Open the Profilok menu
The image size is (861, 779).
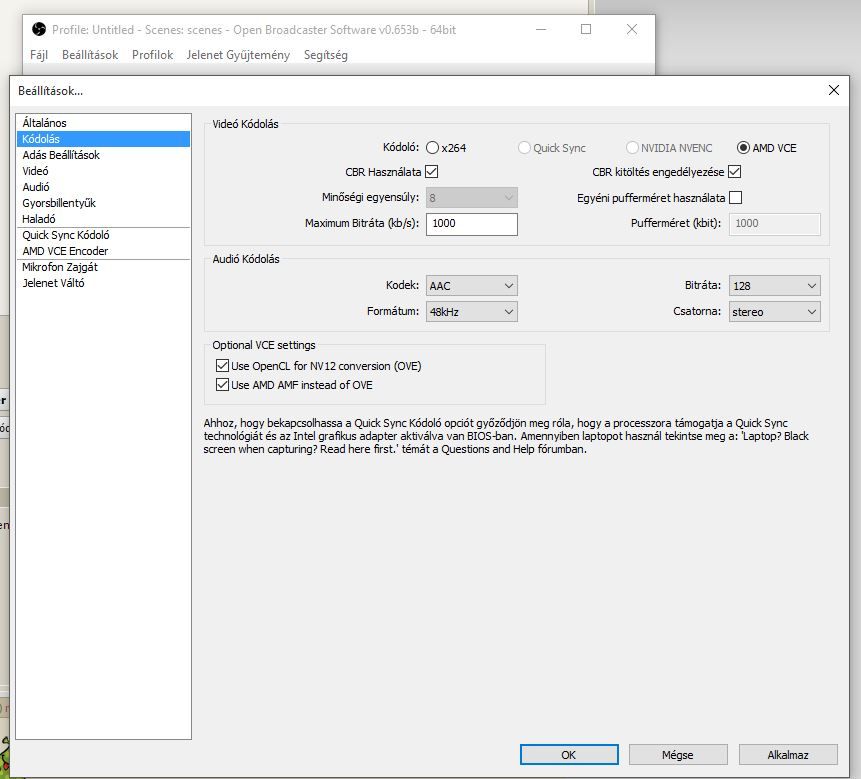tap(152, 55)
